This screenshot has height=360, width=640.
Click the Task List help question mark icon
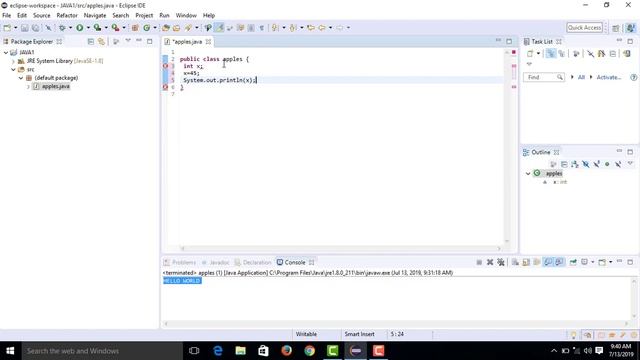tap(633, 77)
